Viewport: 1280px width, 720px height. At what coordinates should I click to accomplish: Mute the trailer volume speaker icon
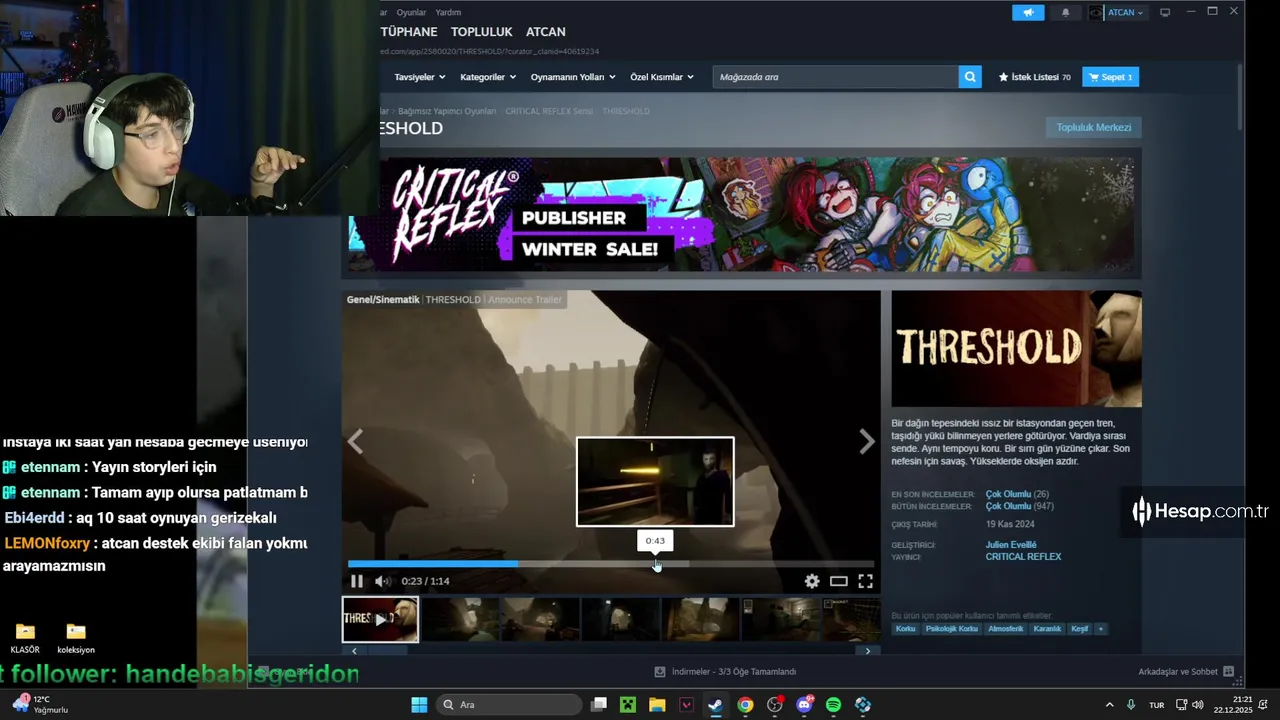382,581
